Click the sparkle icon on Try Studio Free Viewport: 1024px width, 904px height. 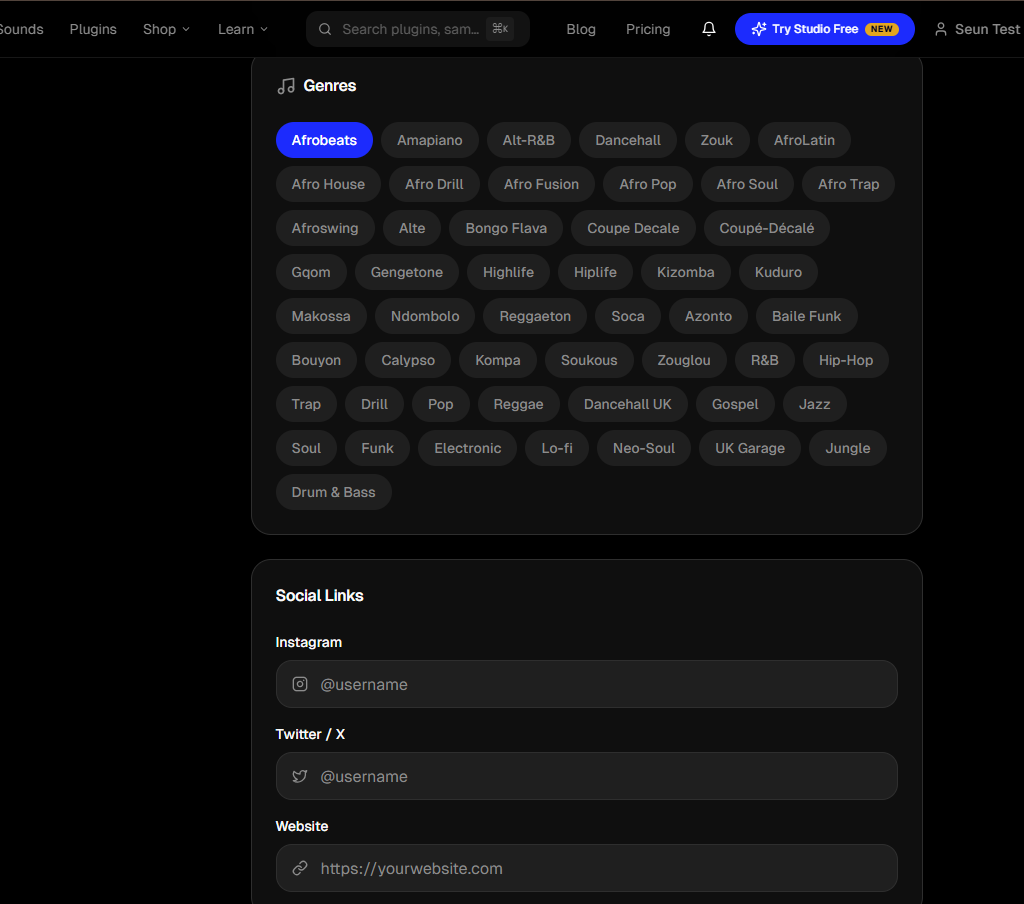point(759,29)
